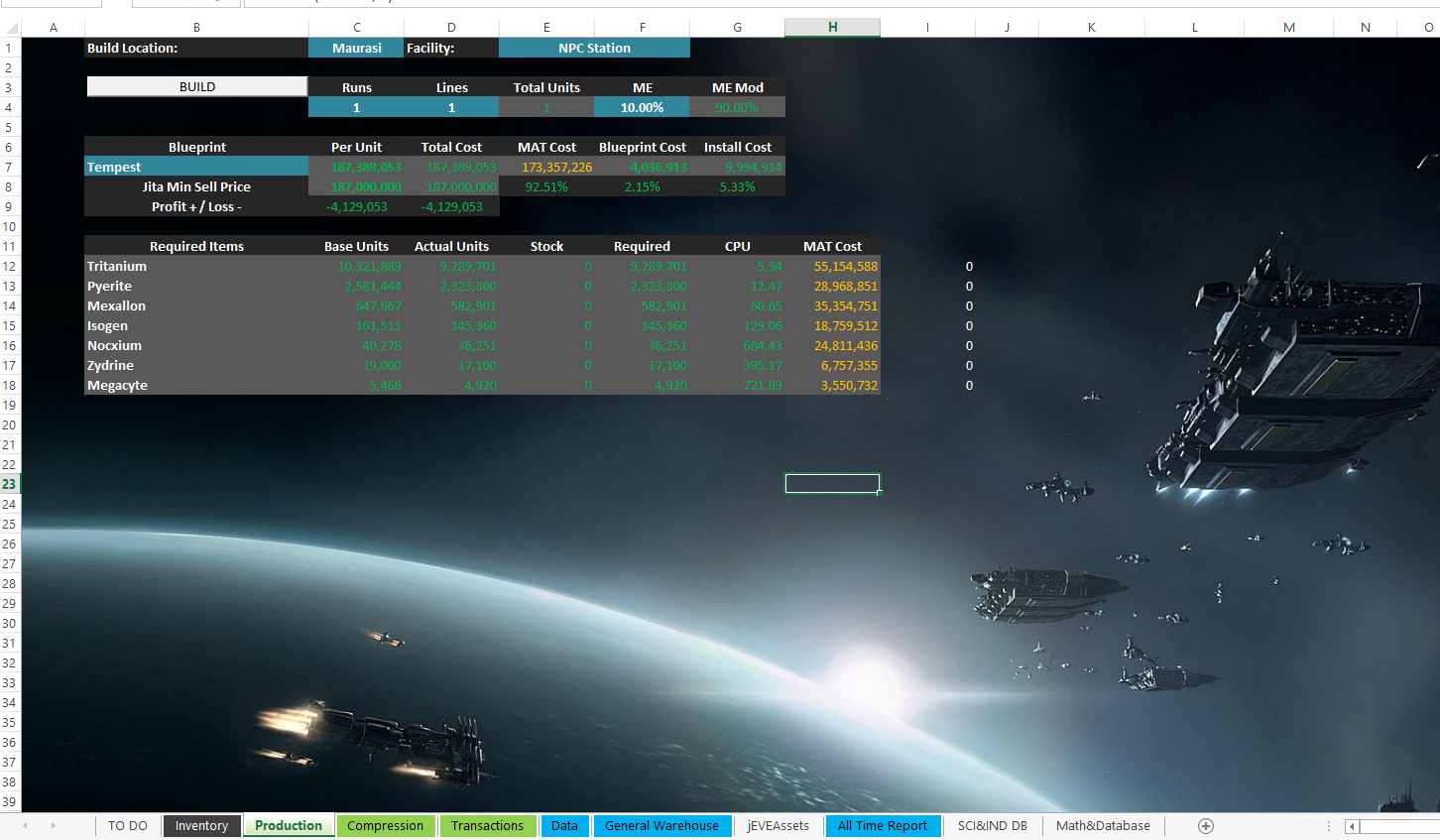This screenshot has width=1440, height=840.
Task: Select the 5.33% percentage cell
Action: pyautogui.click(x=737, y=186)
